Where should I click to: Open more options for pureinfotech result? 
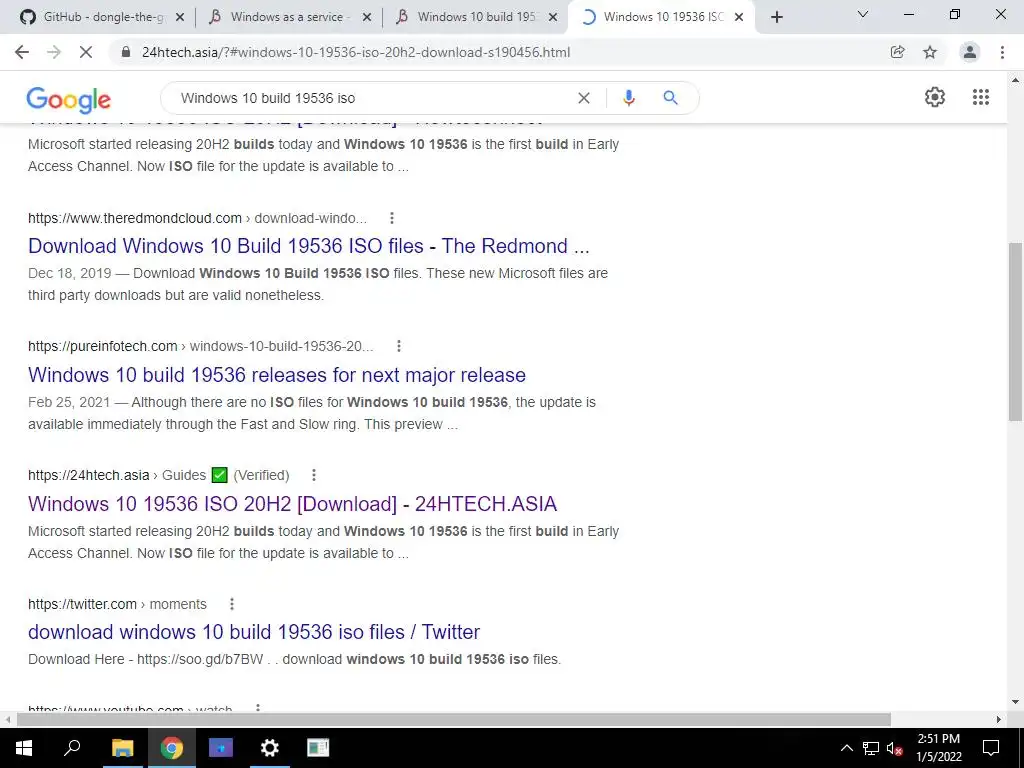(x=398, y=346)
